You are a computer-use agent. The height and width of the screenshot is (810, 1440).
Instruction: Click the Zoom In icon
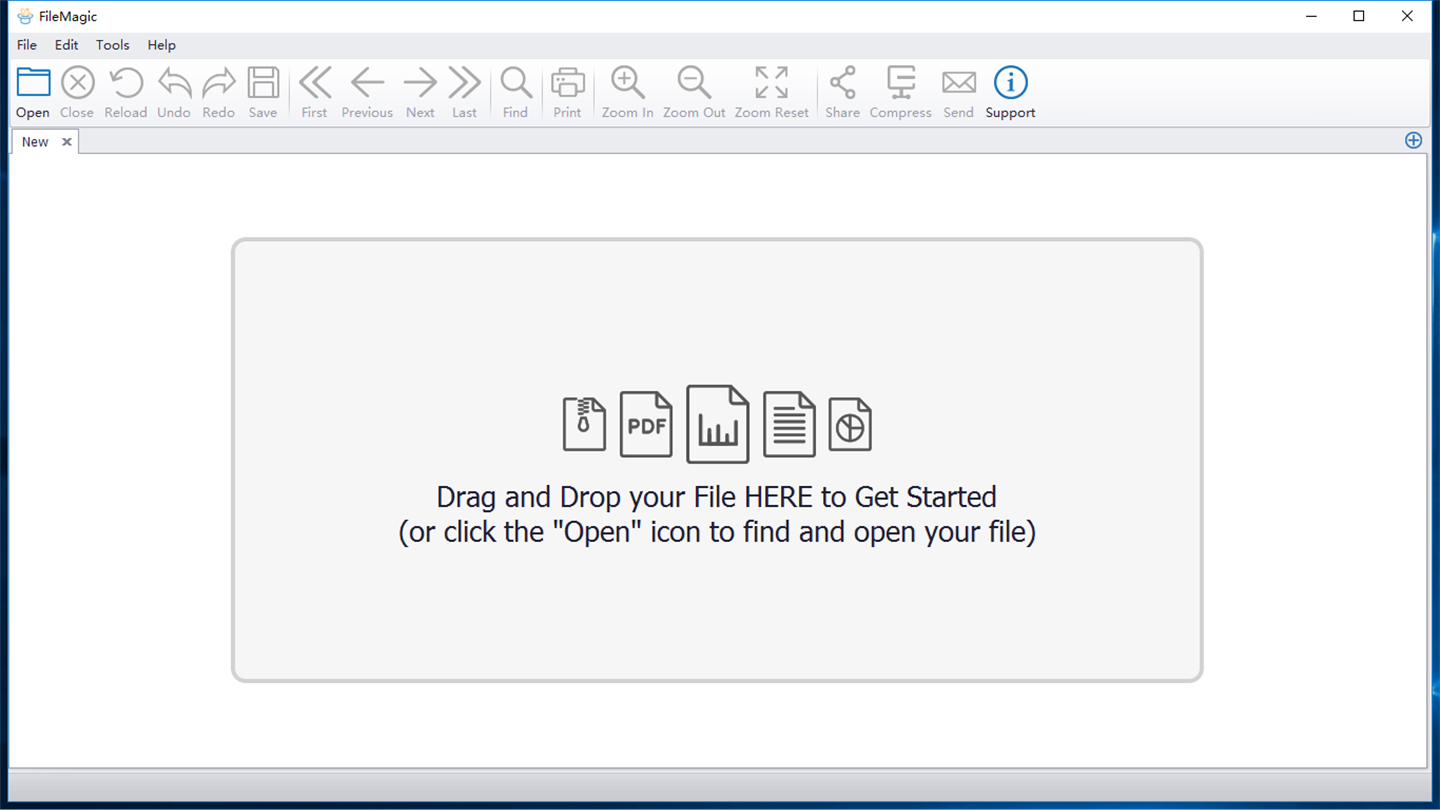(x=628, y=83)
